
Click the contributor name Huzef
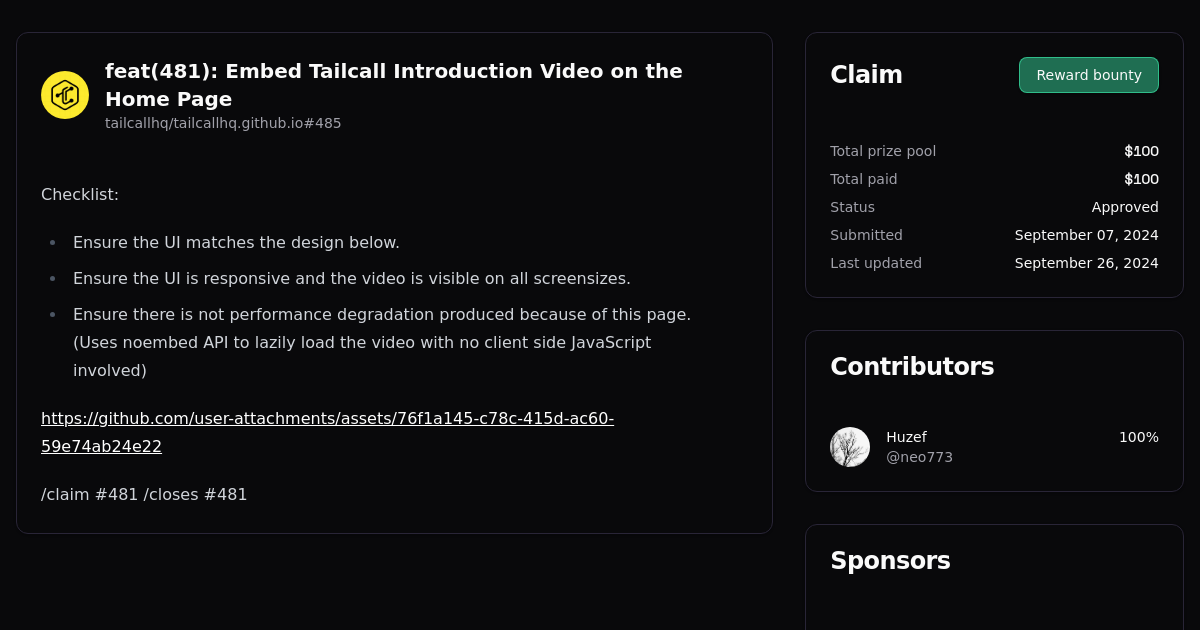click(x=906, y=437)
